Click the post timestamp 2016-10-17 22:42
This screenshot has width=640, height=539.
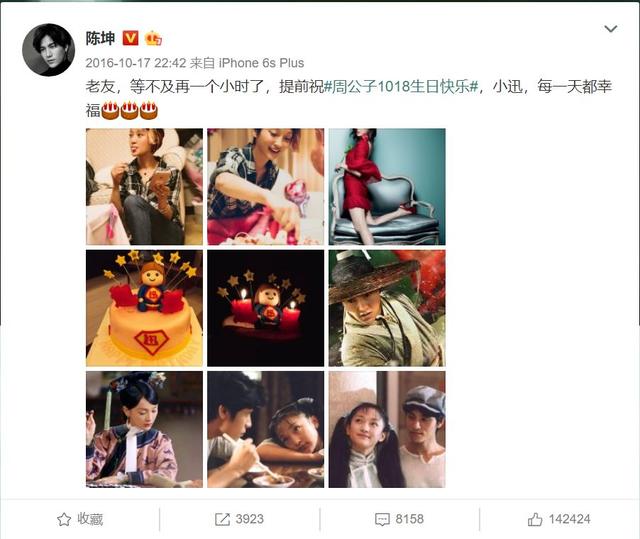(x=136, y=63)
